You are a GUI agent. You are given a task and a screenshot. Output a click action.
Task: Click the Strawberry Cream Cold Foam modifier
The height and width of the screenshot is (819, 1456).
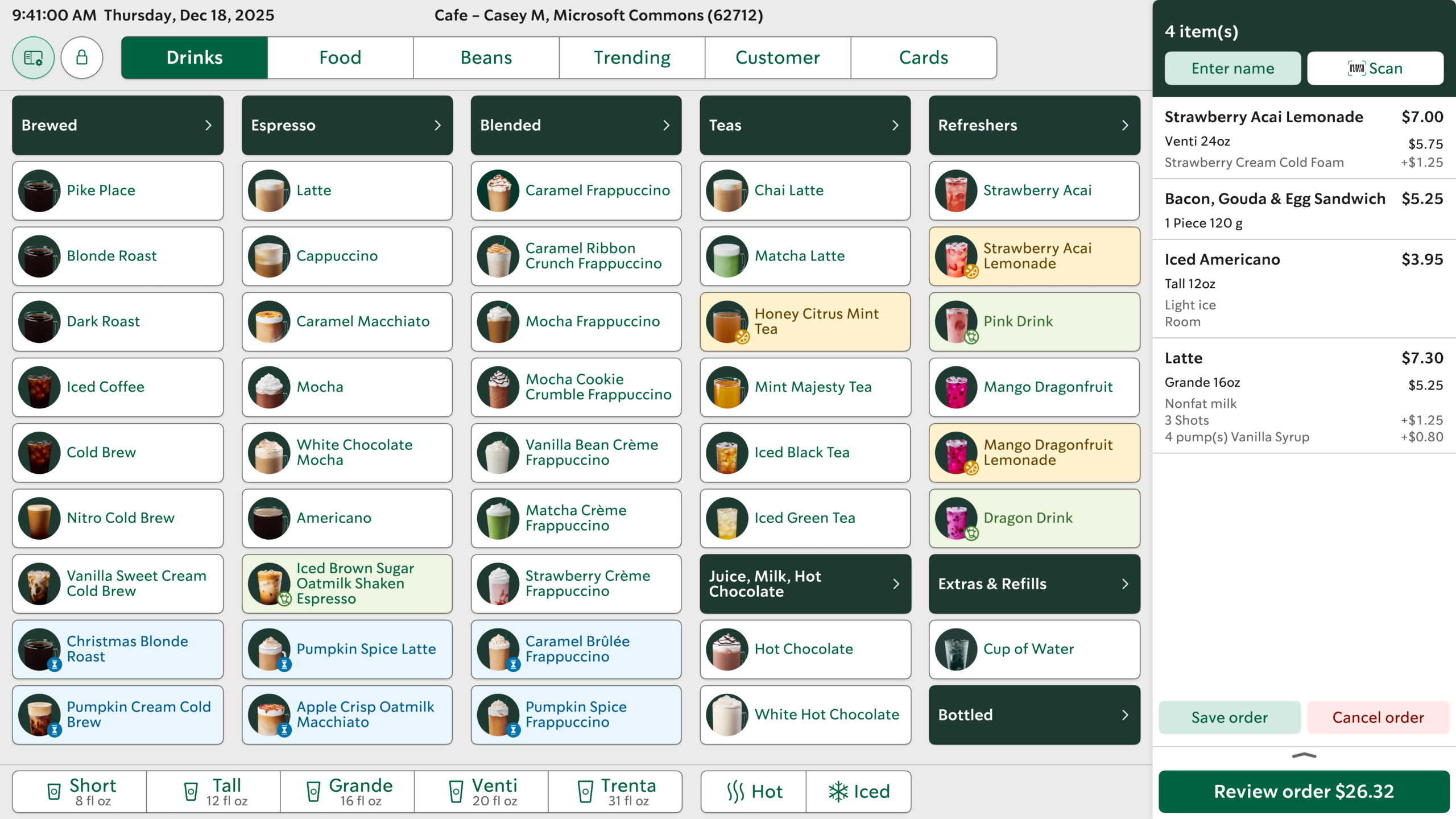(1254, 162)
